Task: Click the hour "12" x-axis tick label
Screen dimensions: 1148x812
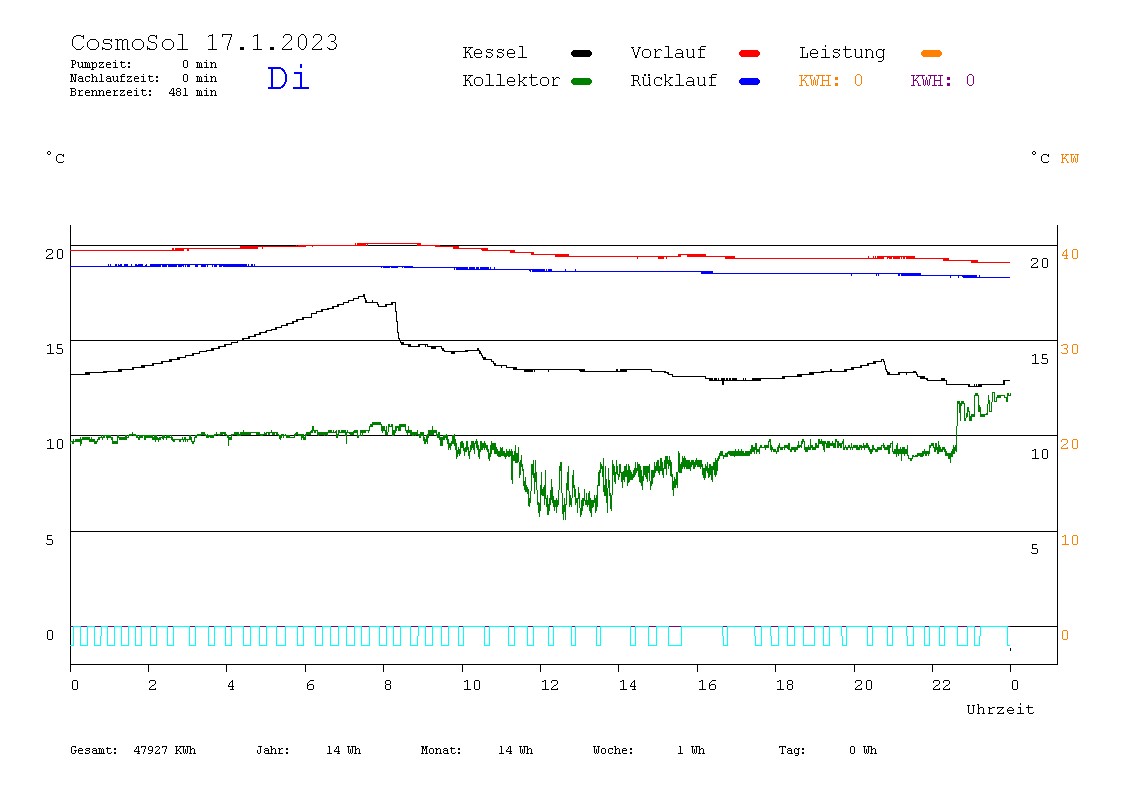Action: coord(550,685)
